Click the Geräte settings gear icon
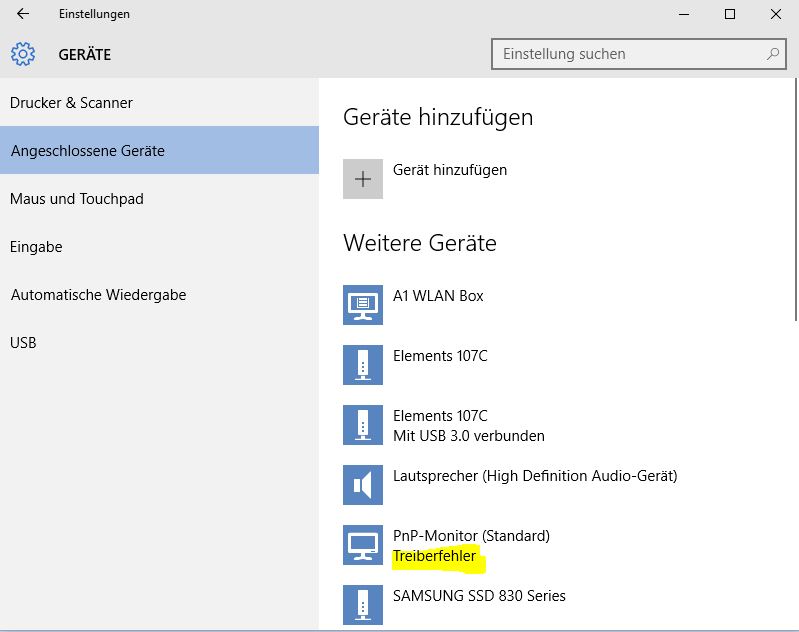This screenshot has height=632, width=799. pos(23,54)
